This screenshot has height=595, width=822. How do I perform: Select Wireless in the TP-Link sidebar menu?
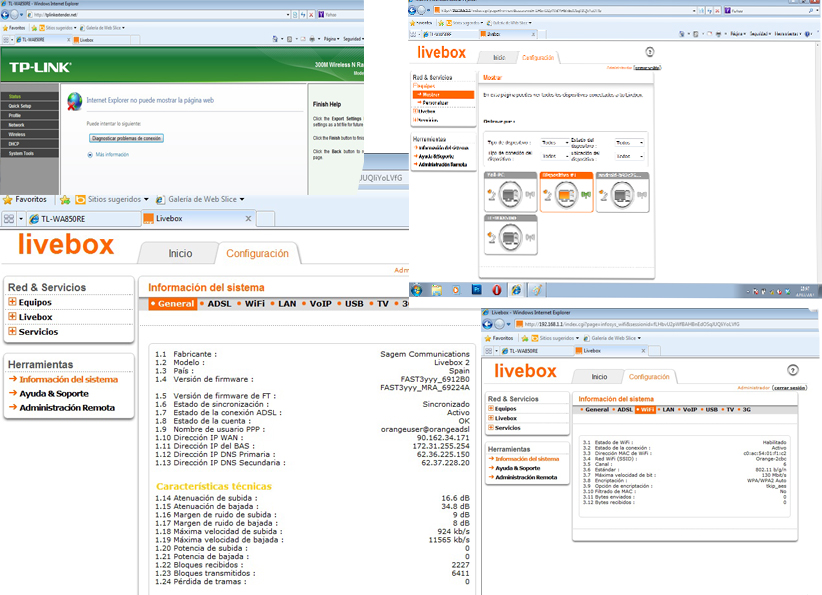[x=17, y=134]
